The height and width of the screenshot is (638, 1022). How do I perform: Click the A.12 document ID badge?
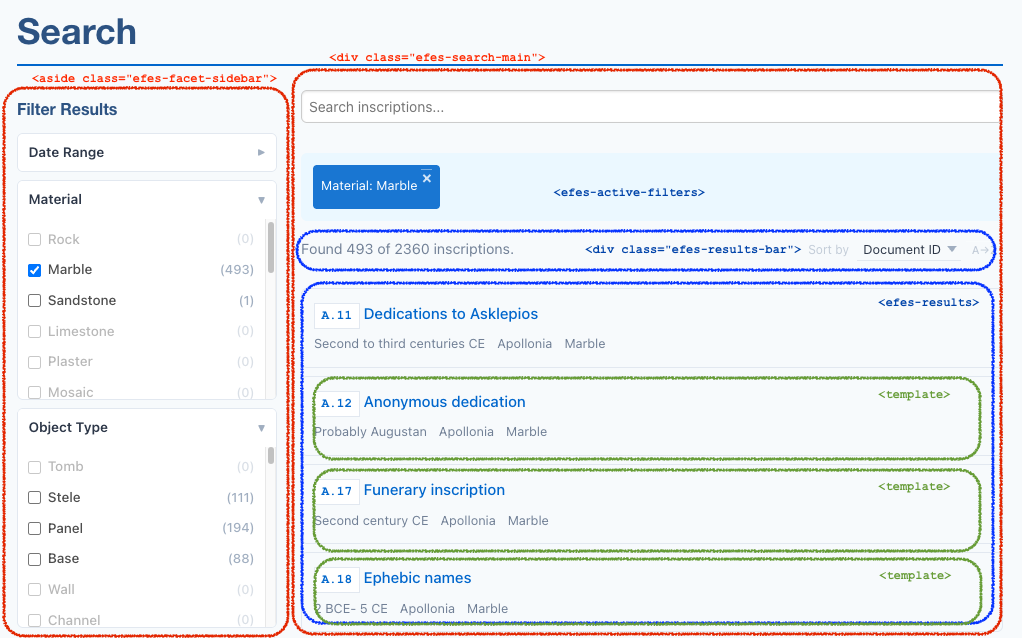click(337, 403)
